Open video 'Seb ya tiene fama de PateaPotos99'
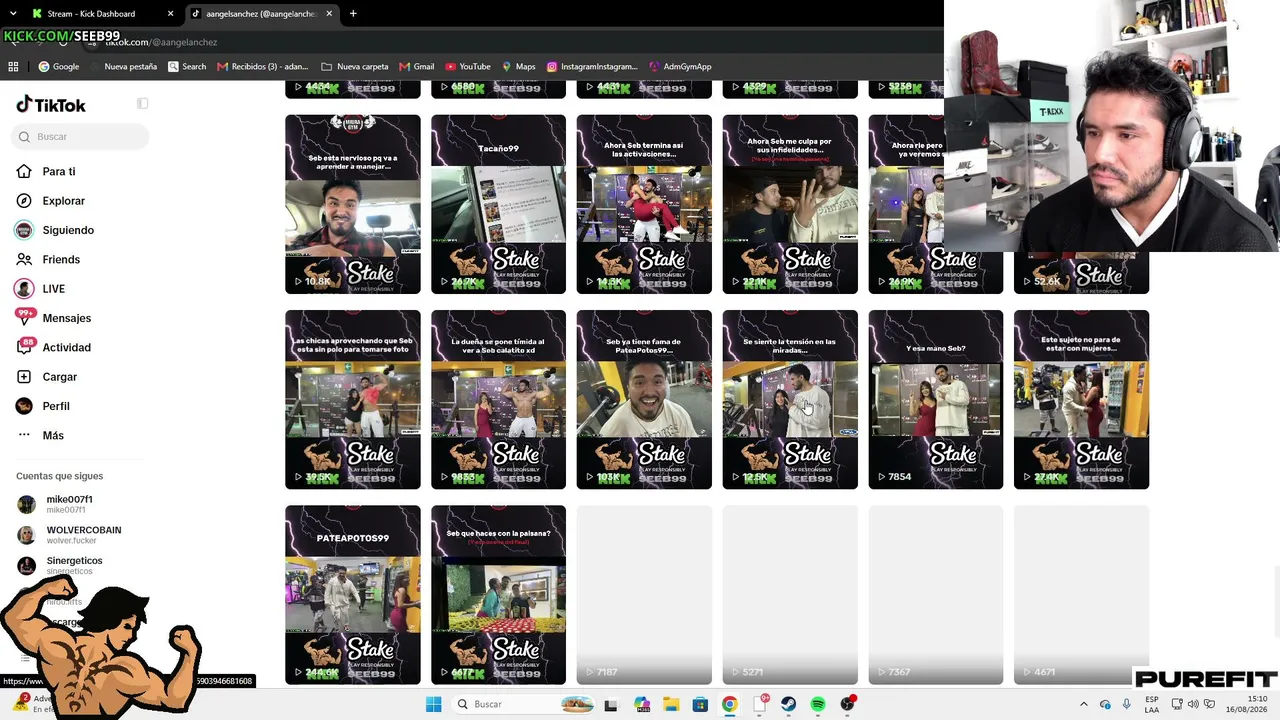 point(644,400)
